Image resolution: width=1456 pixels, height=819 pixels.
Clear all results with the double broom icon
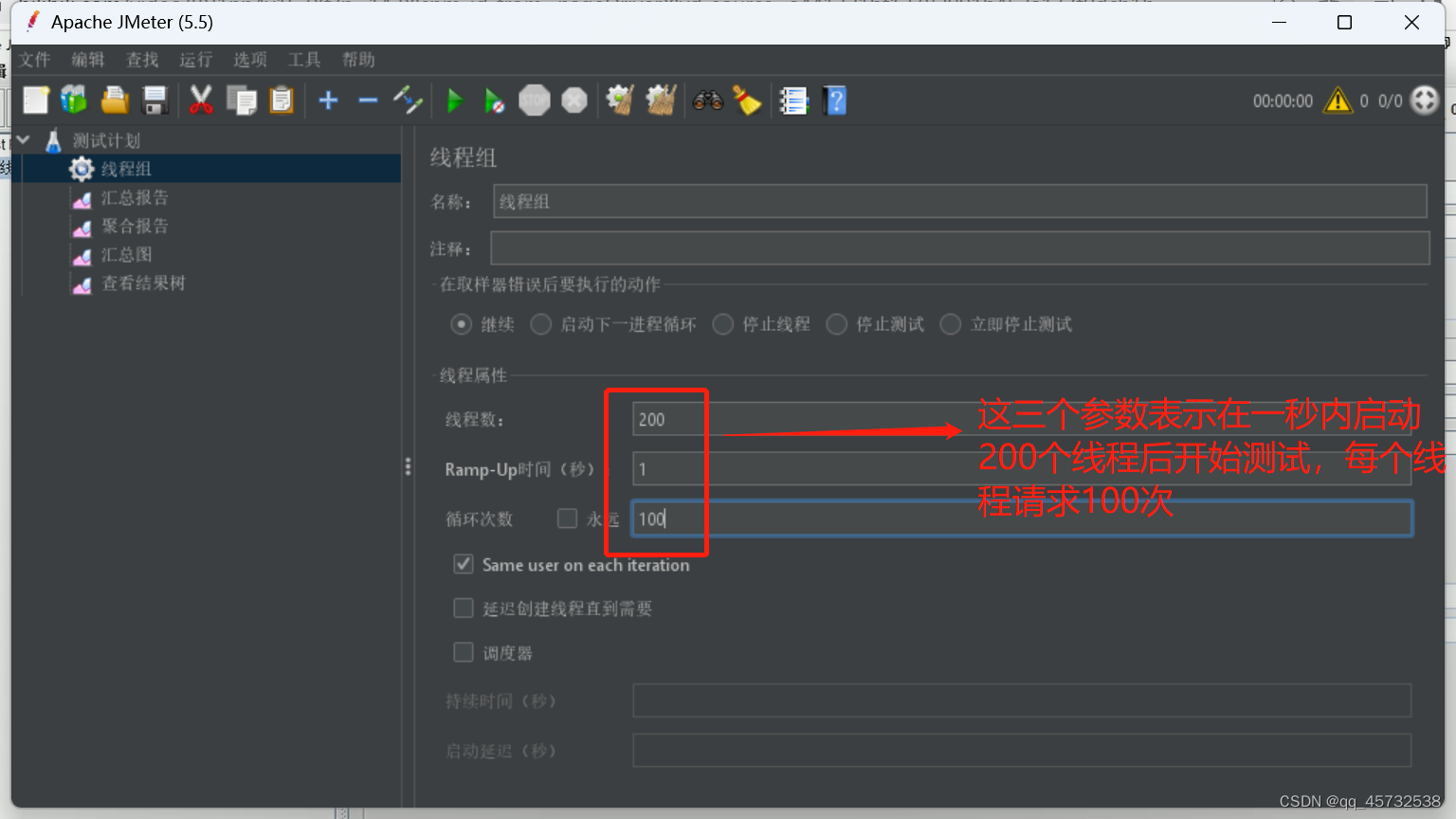tap(661, 100)
